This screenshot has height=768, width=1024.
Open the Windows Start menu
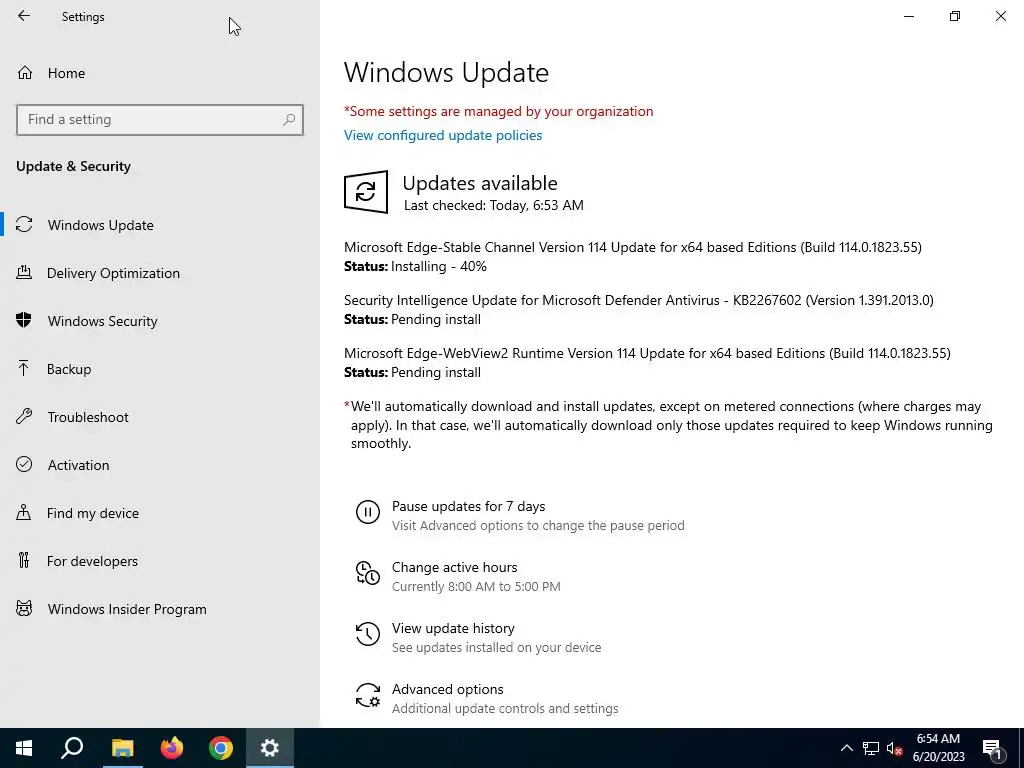click(x=24, y=748)
